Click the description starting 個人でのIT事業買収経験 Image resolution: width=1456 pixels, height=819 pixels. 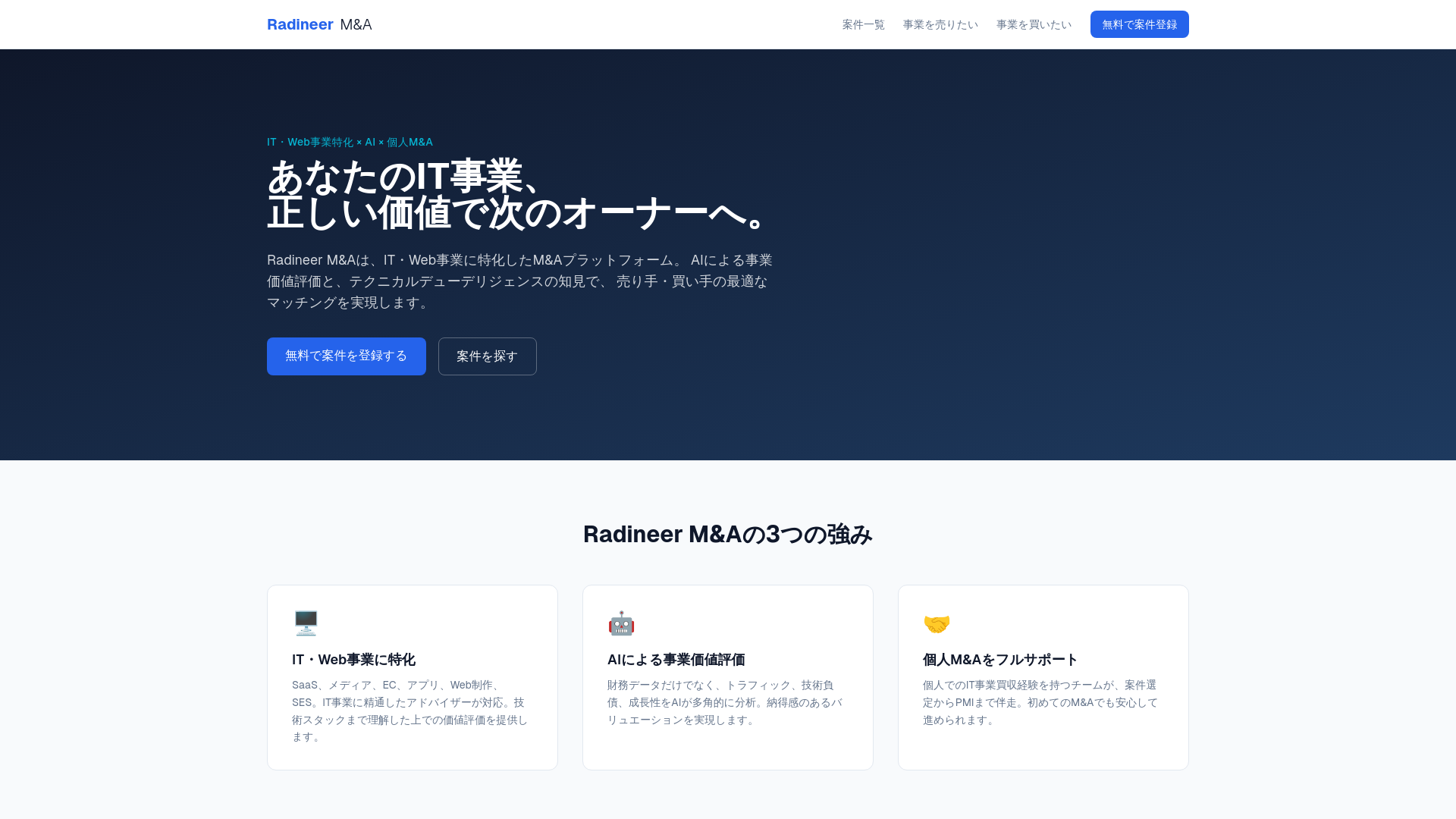pyautogui.click(x=1040, y=702)
